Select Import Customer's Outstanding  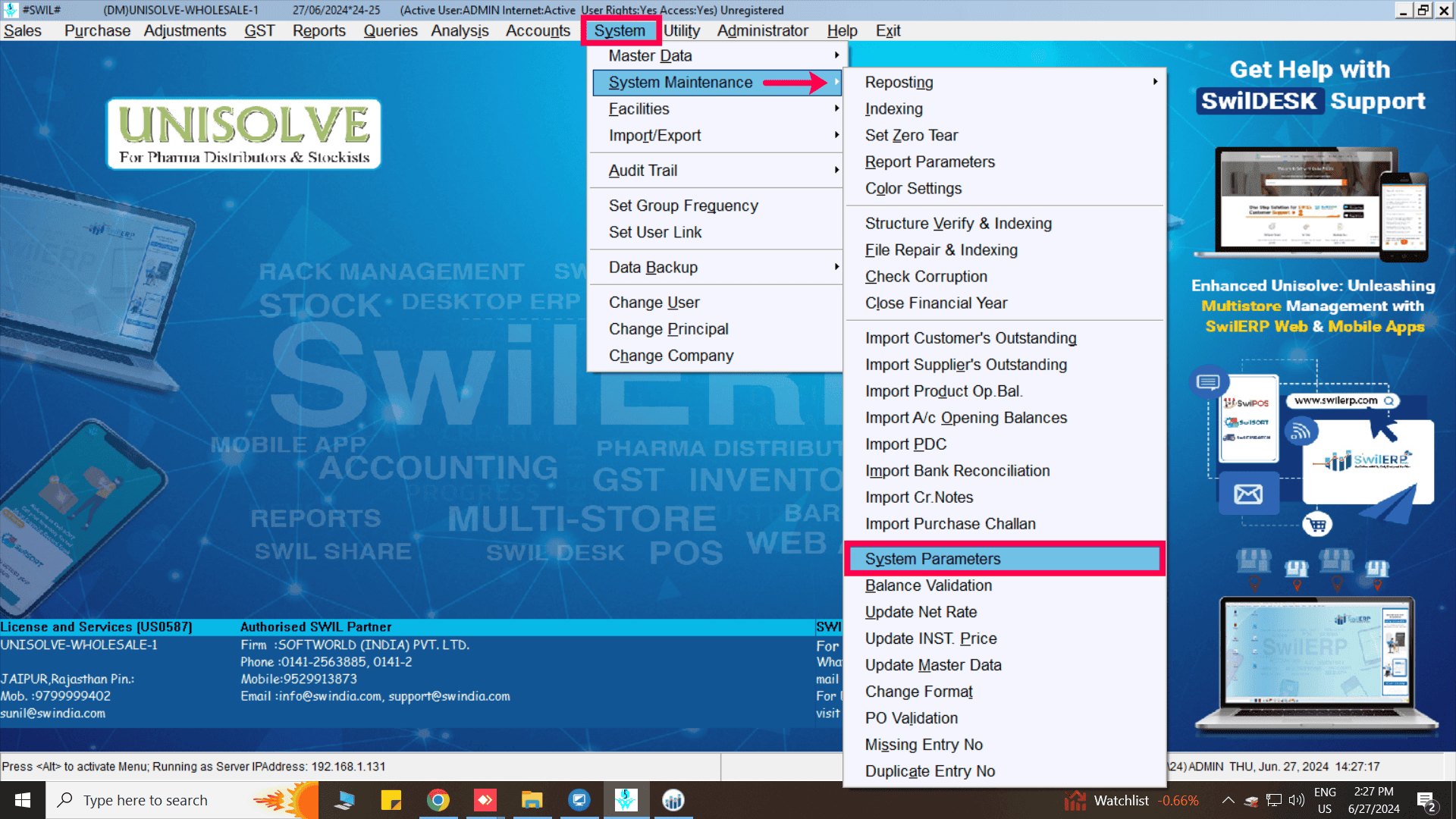tap(1005, 338)
